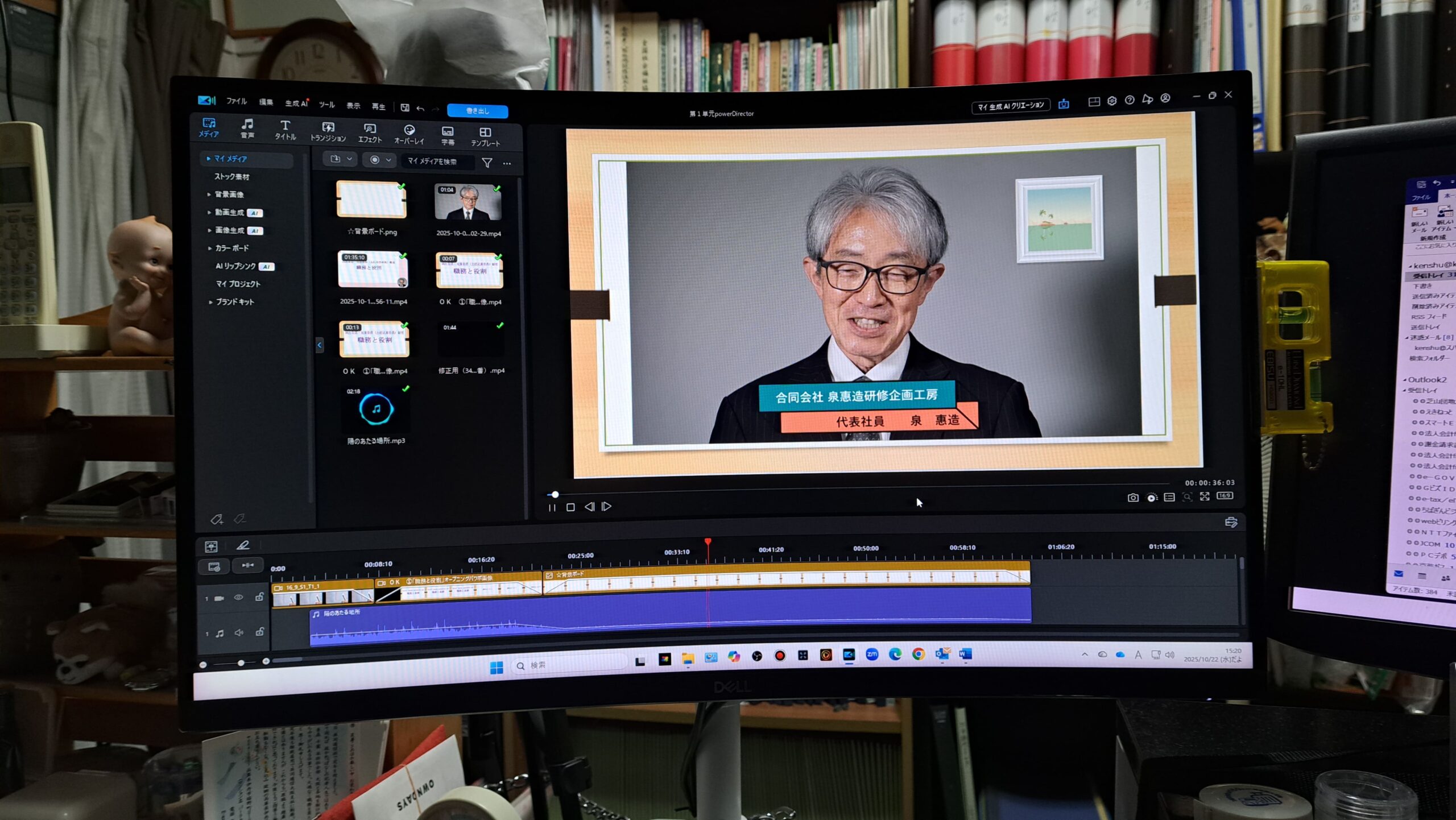
Task: Open the import media dropdown arrow
Action: [x=350, y=160]
